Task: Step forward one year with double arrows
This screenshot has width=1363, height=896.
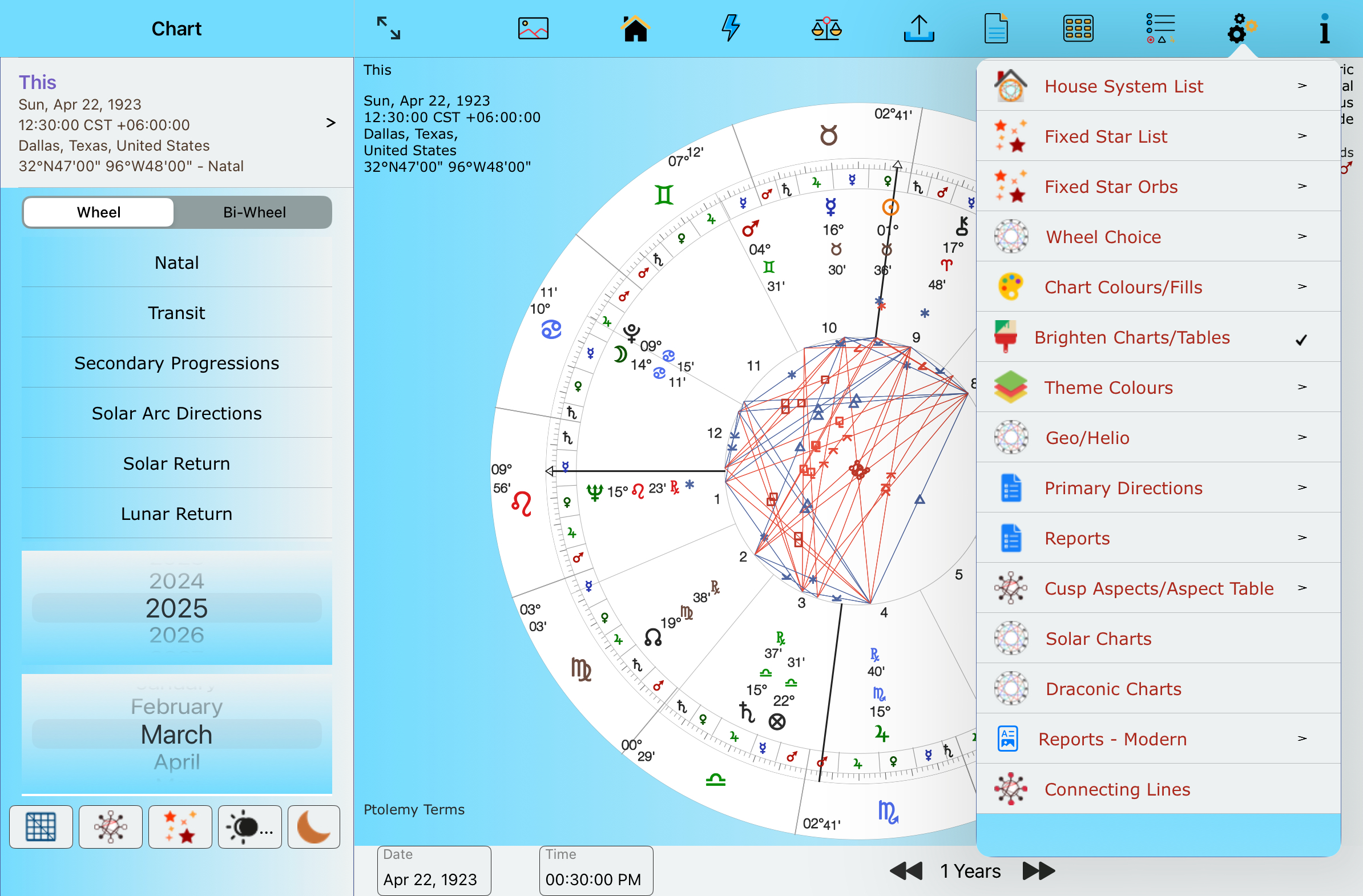Action: point(1038,871)
